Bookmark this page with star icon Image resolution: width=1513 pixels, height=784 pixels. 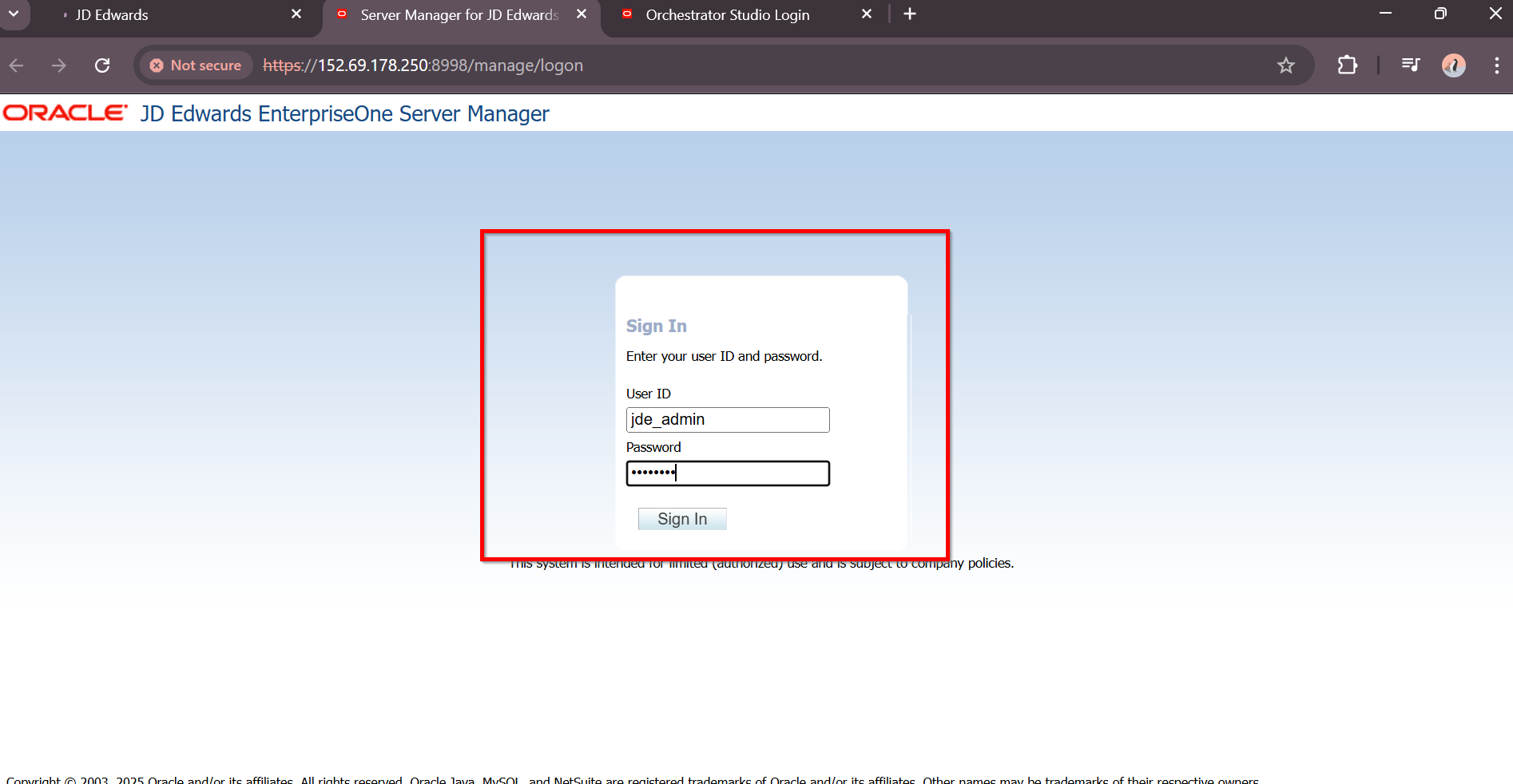click(x=1285, y=65)
